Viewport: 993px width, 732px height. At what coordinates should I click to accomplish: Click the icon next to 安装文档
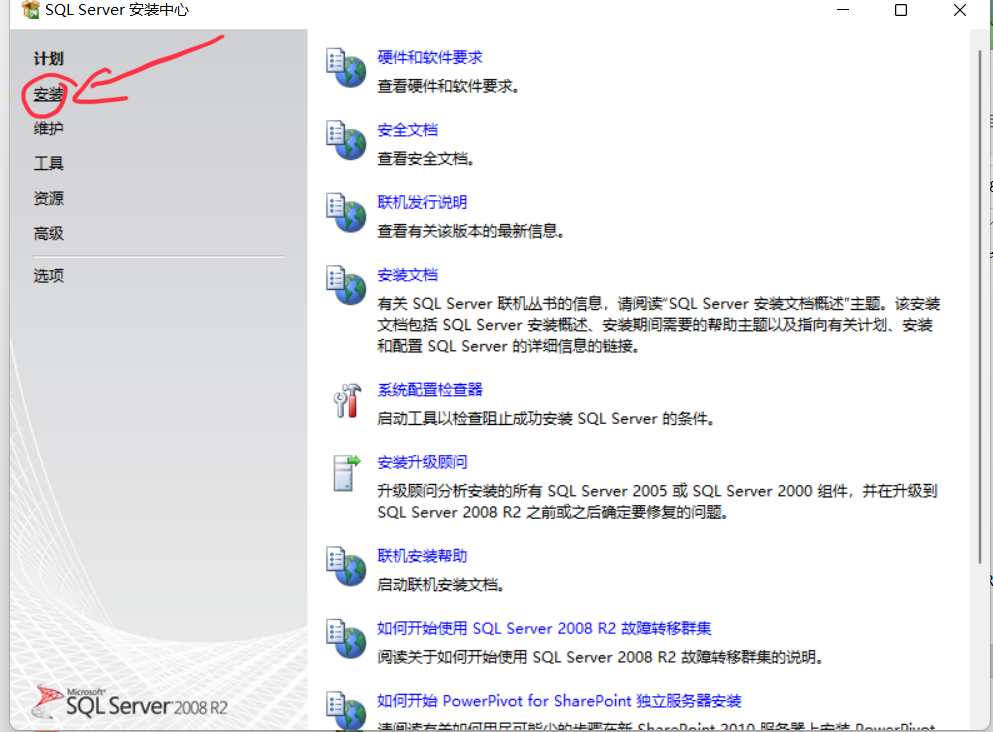pos(346,285)
